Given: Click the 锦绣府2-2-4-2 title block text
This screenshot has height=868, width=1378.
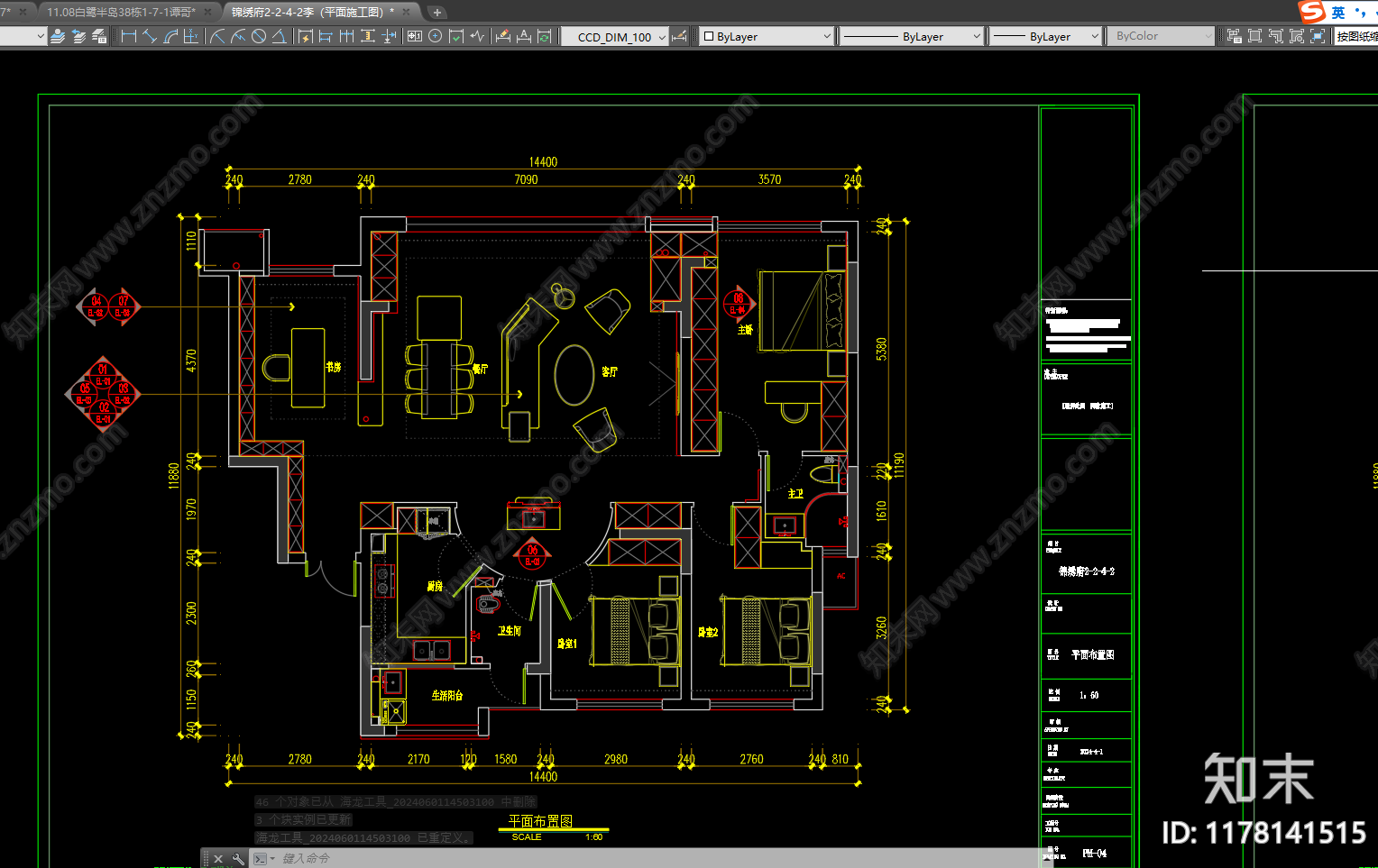Looking at the screenshot, I should (1087, 571).
